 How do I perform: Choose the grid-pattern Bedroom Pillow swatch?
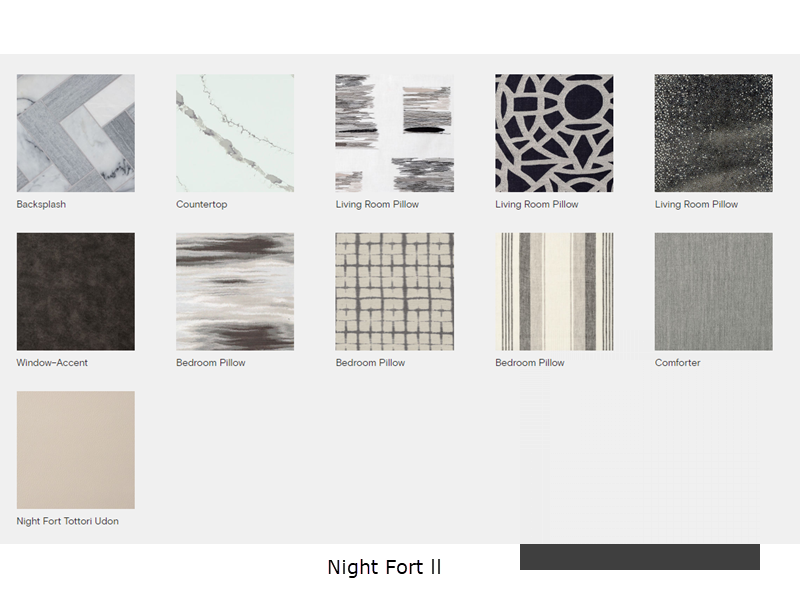point(394,291)
